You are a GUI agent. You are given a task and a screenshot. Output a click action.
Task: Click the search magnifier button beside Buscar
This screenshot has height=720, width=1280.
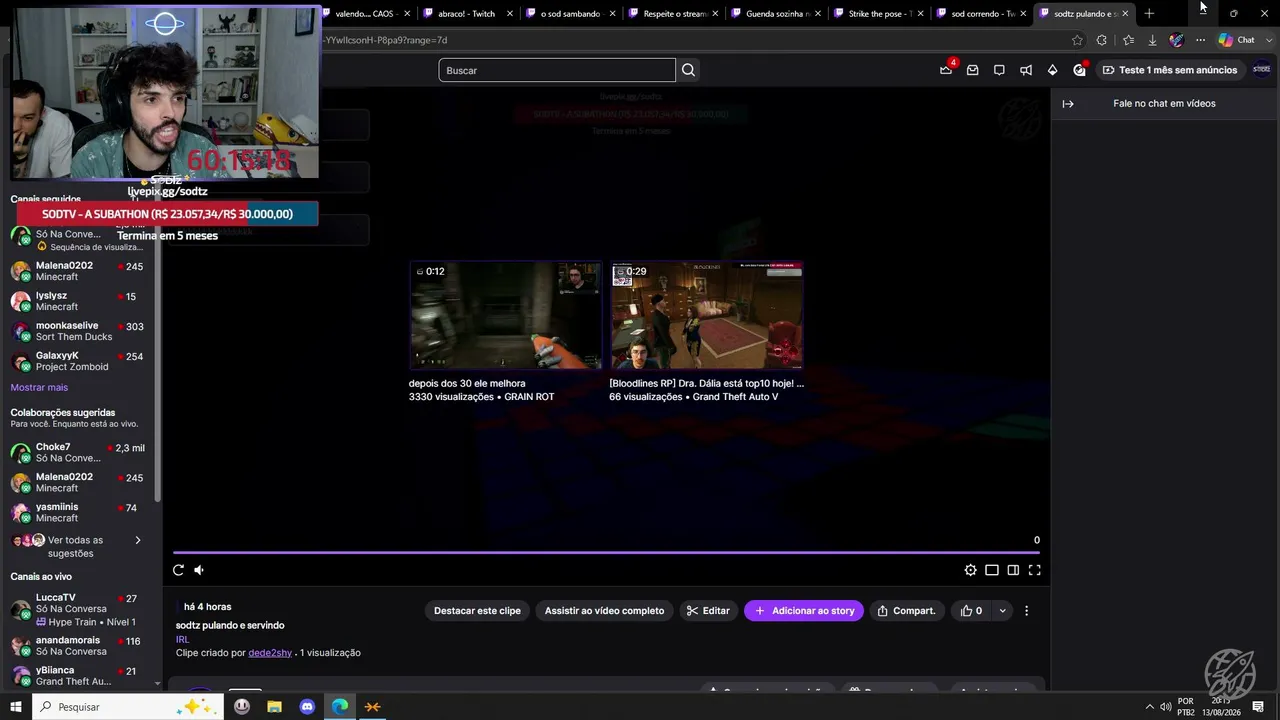tap(688, 70)
